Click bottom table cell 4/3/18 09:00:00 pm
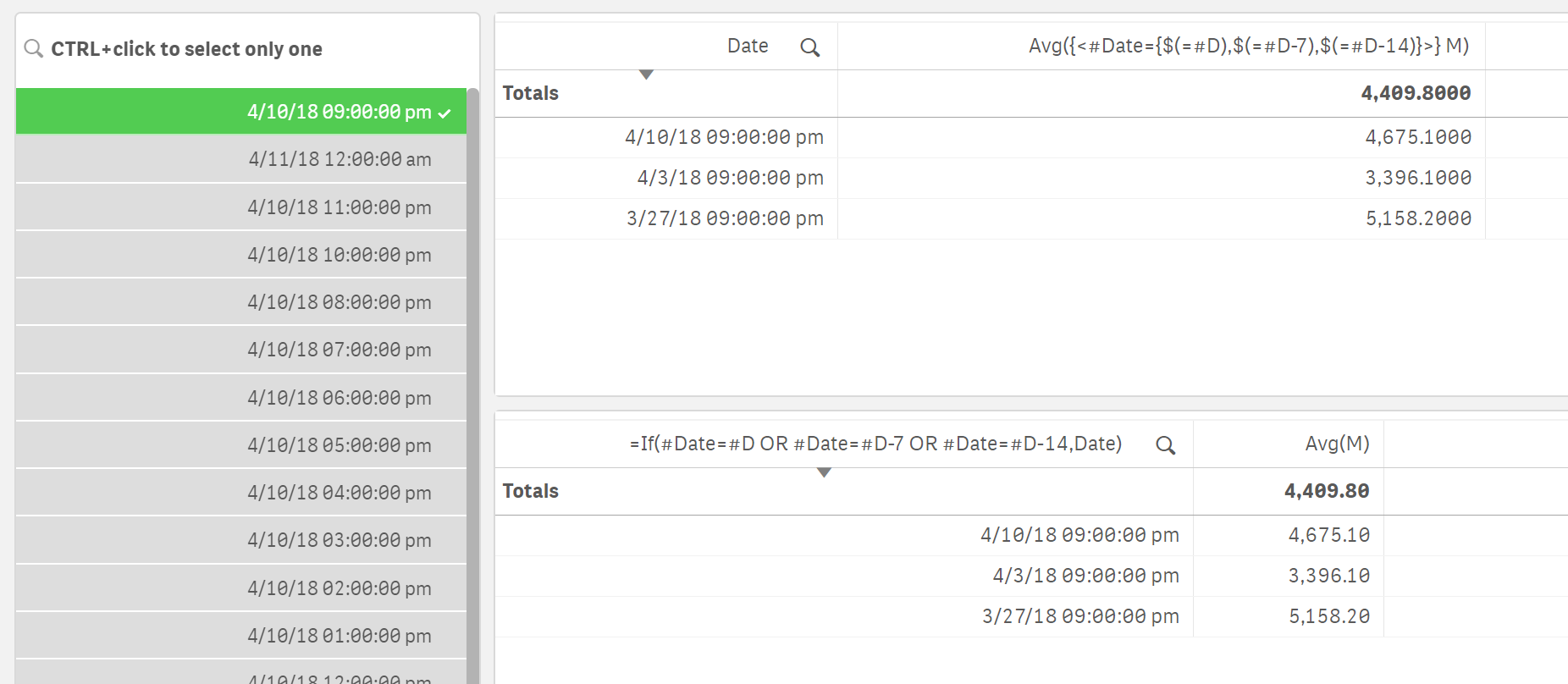This screenshot has height=684, width=1568. 1085,576
